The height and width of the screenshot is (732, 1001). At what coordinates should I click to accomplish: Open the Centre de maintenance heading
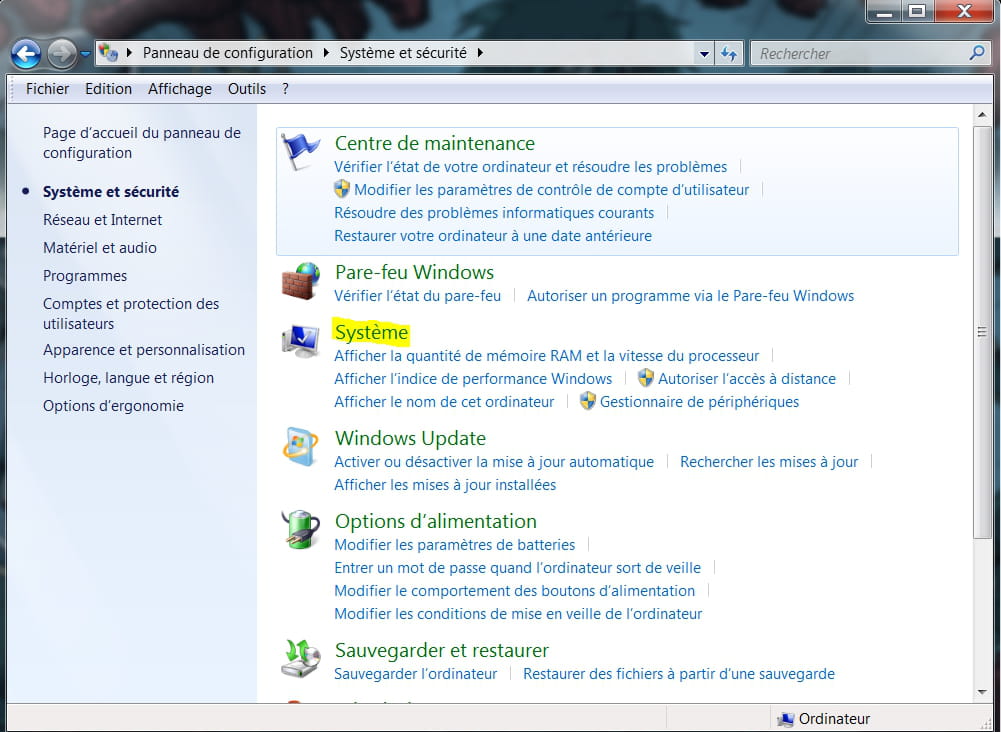point(435,143)
